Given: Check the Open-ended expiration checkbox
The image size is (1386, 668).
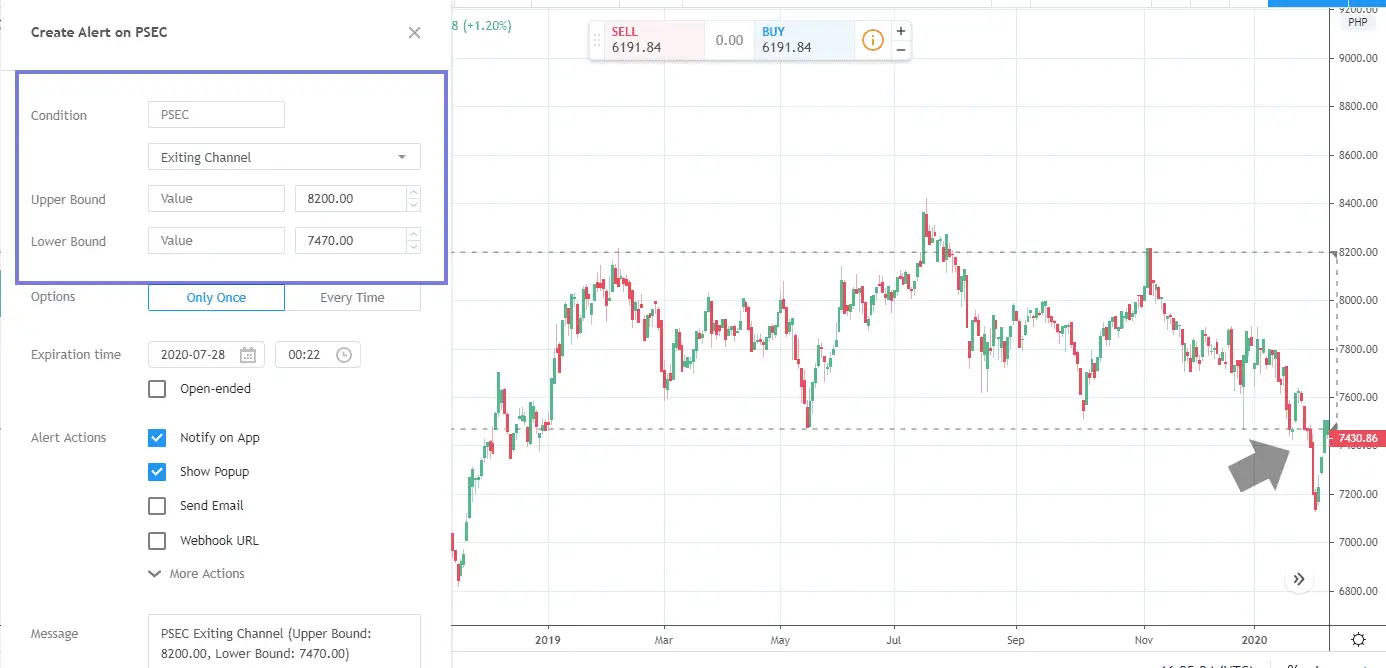Looking at the screenshot, I should (x=157, y=389).
